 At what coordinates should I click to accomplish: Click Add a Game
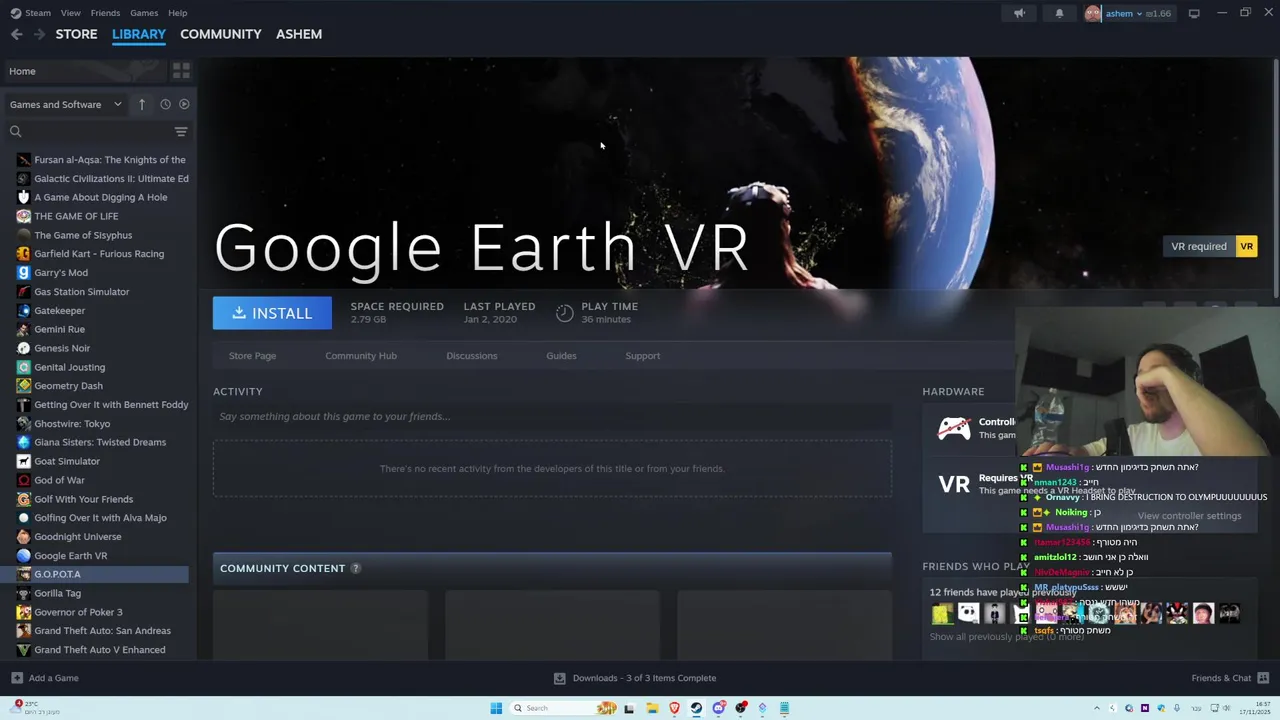click(54, 678)
